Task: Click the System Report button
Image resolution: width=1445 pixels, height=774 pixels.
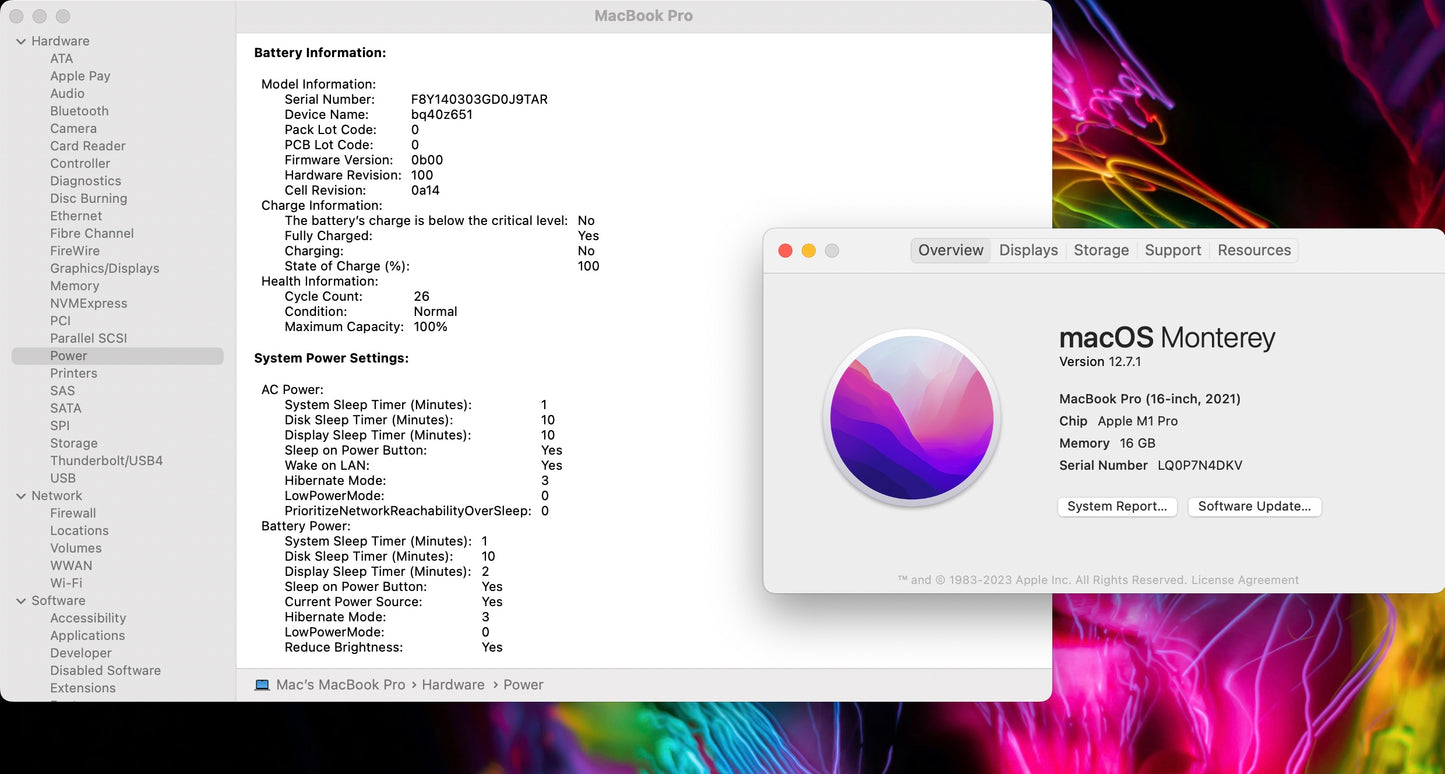Action: point(1117,506)
